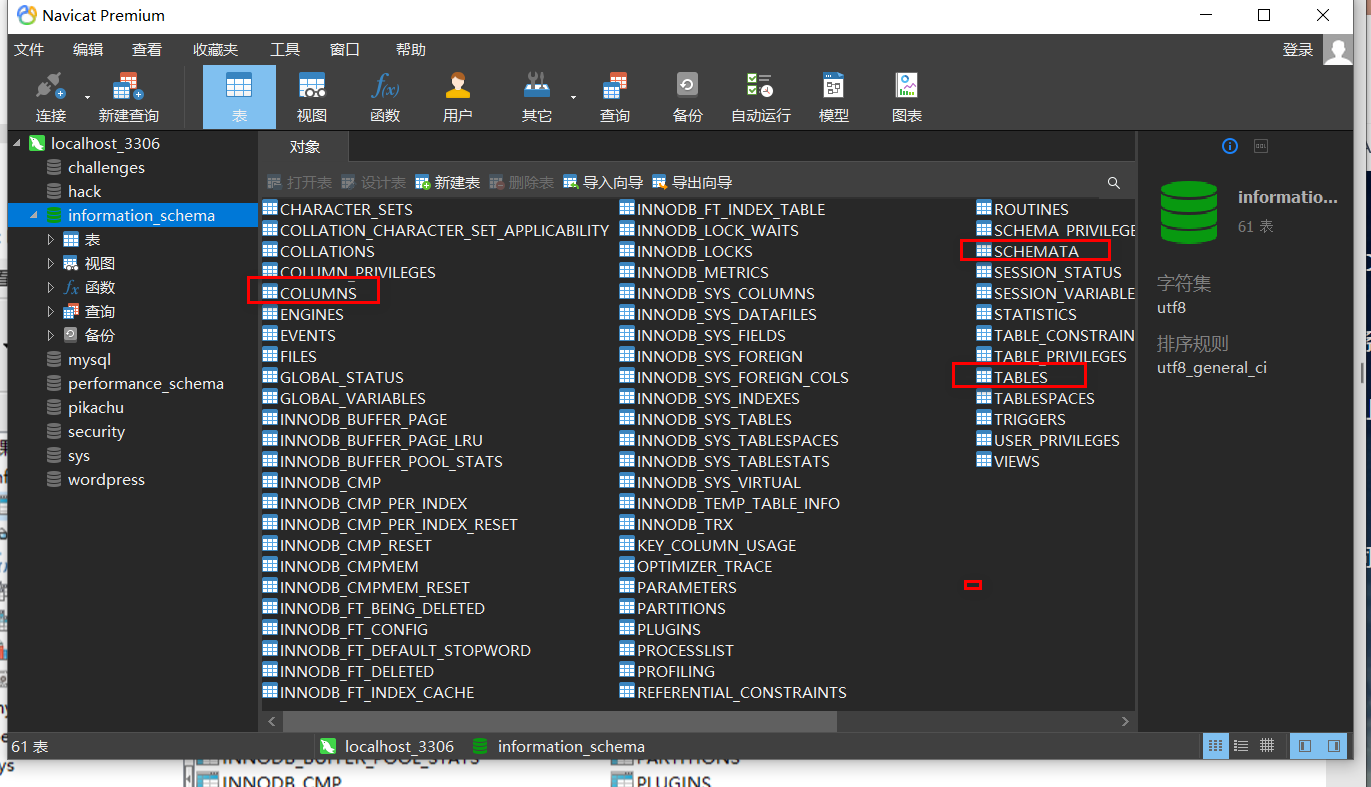This screenshot has width=1371, height=787.
Task: Open the Automation (自动运行) toolbar icon
Action: [761, 97]
